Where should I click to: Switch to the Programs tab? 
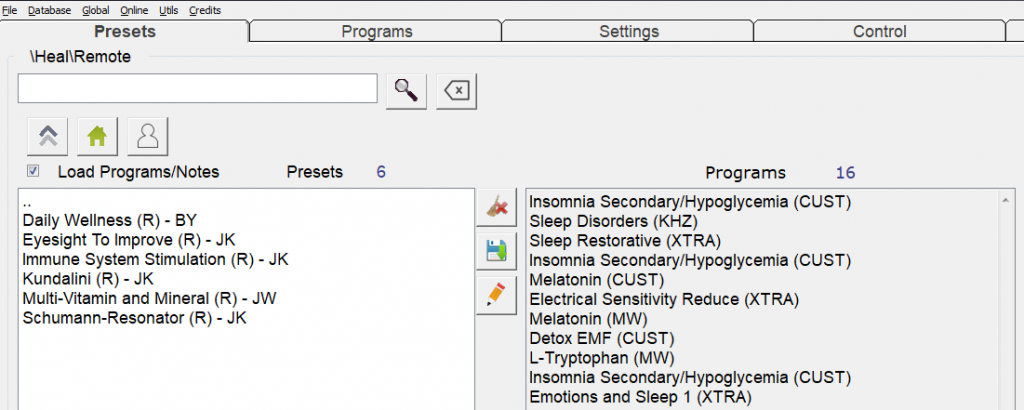[376, 32]
